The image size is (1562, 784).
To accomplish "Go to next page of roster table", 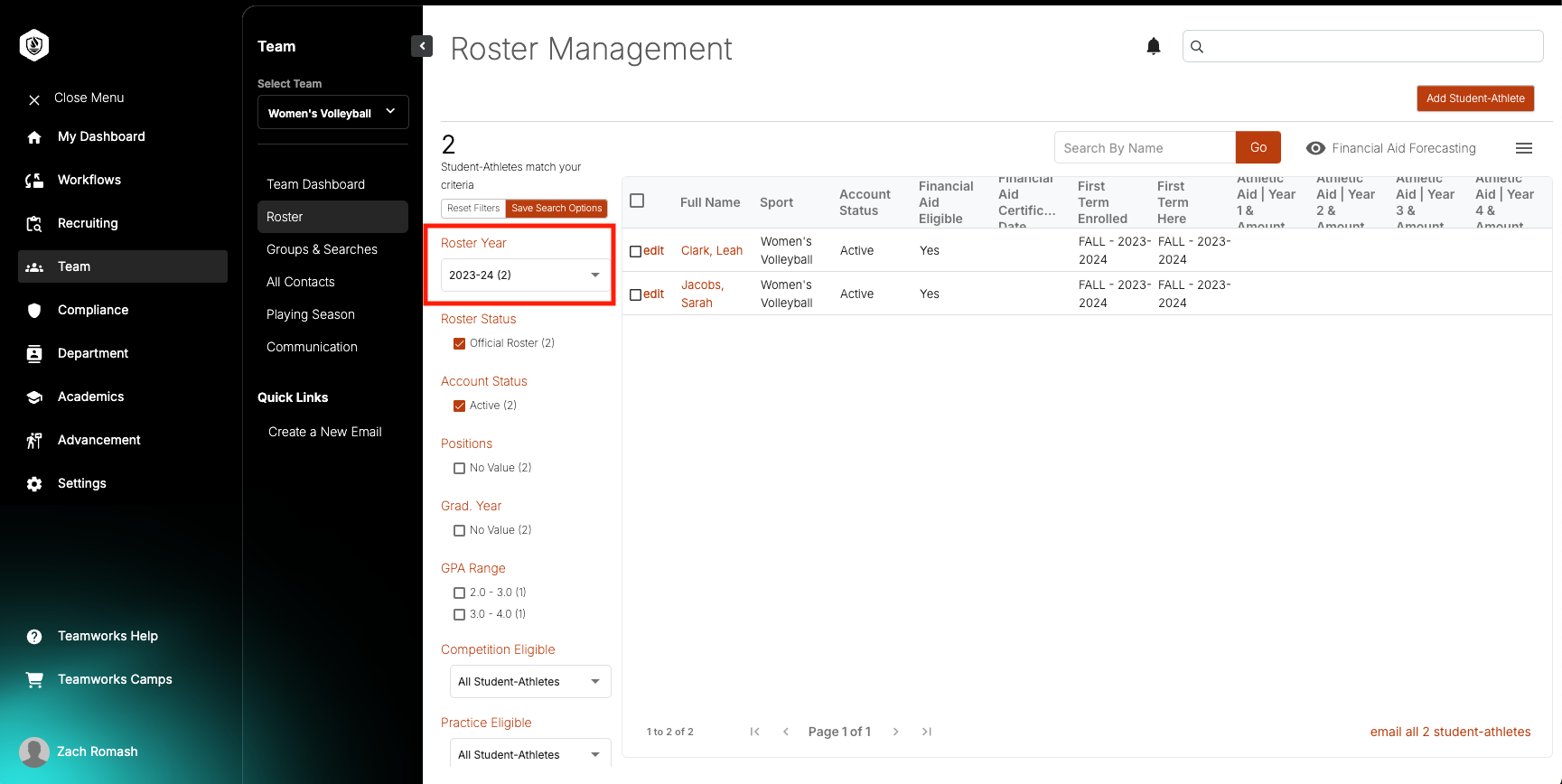I will pos(895,732).
